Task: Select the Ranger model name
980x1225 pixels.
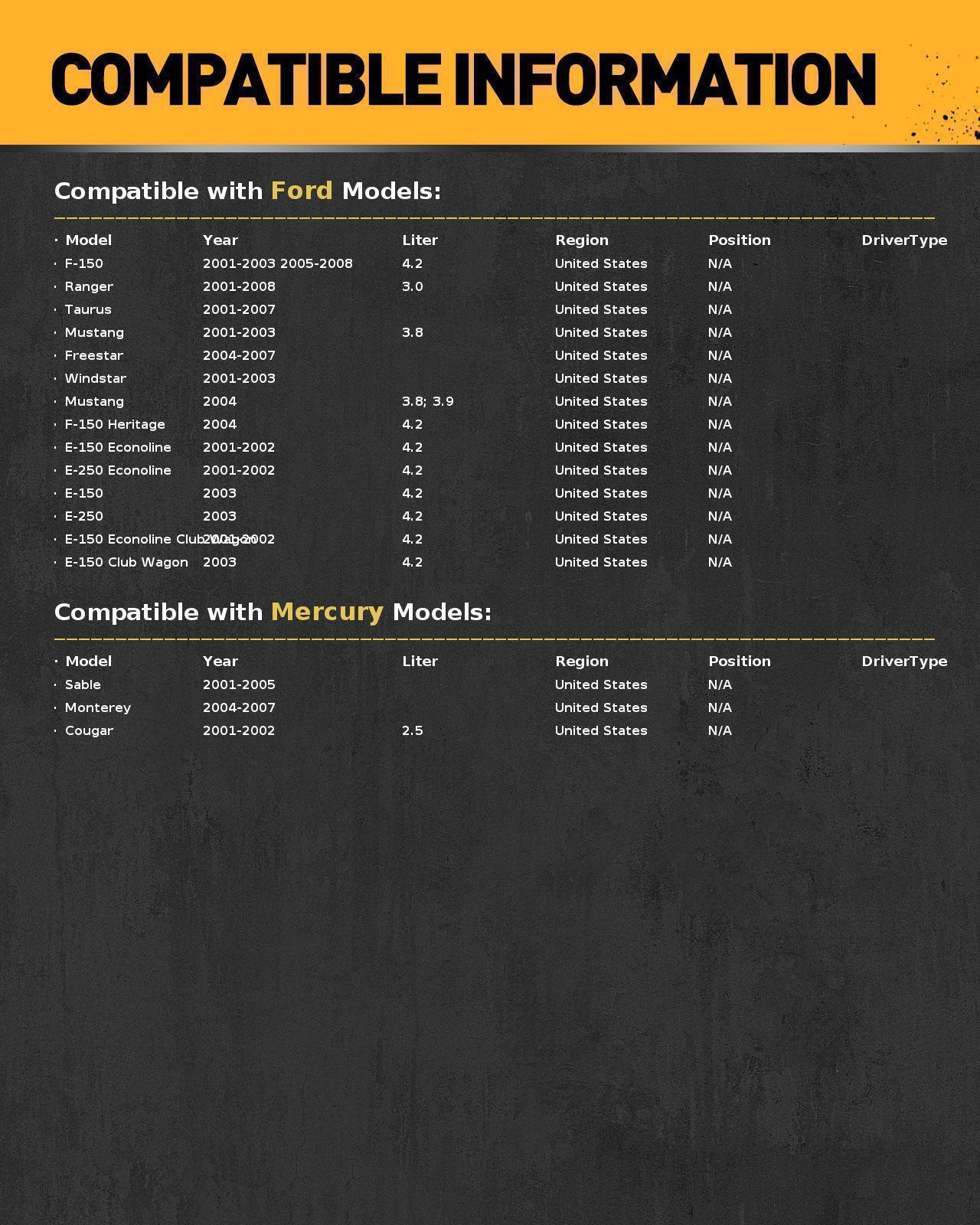Action: 89,286
